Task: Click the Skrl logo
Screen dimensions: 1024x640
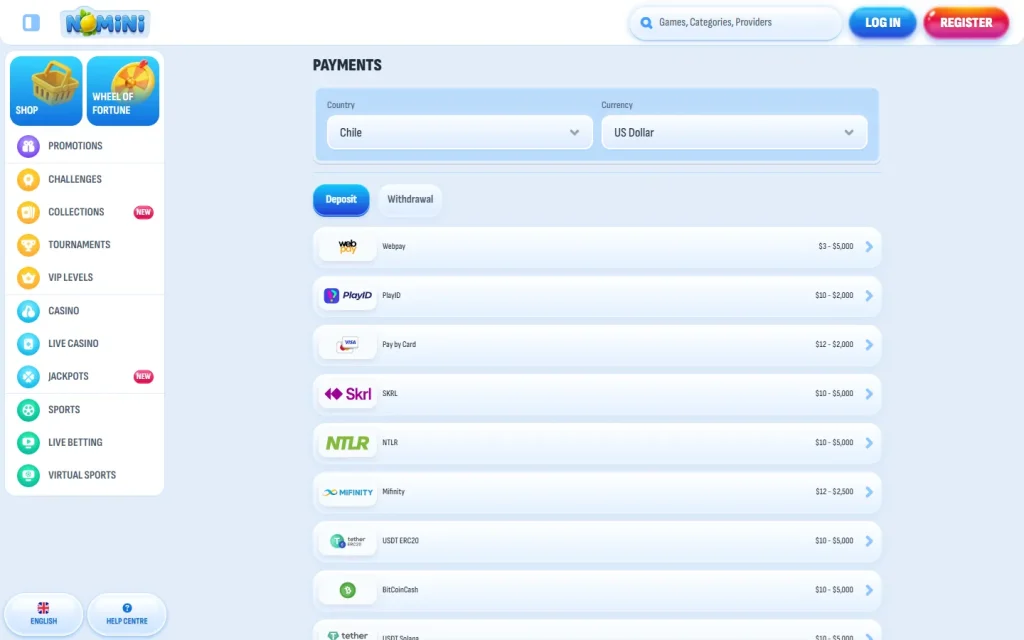Action: [347, 394]
